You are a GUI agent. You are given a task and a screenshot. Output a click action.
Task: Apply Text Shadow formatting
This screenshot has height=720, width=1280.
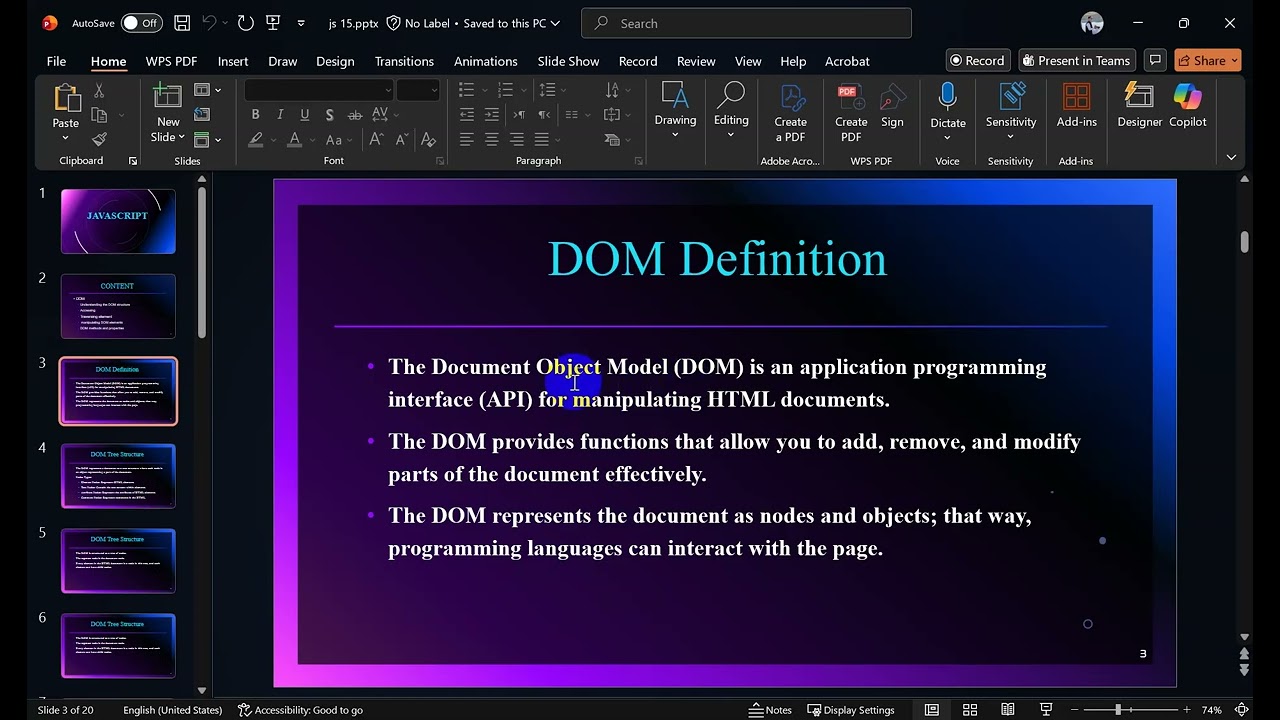click(329, 115)
